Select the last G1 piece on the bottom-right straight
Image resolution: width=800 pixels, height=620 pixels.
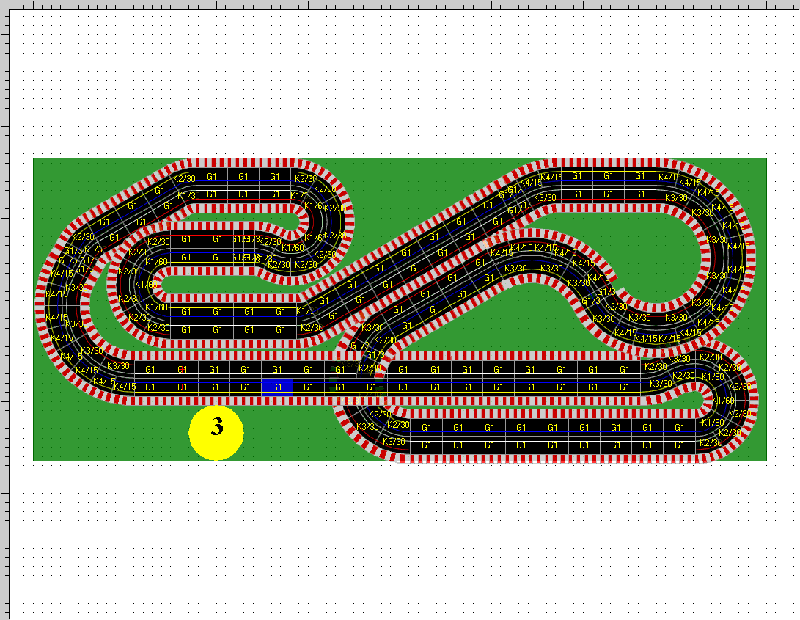click(x=679, y=428)
